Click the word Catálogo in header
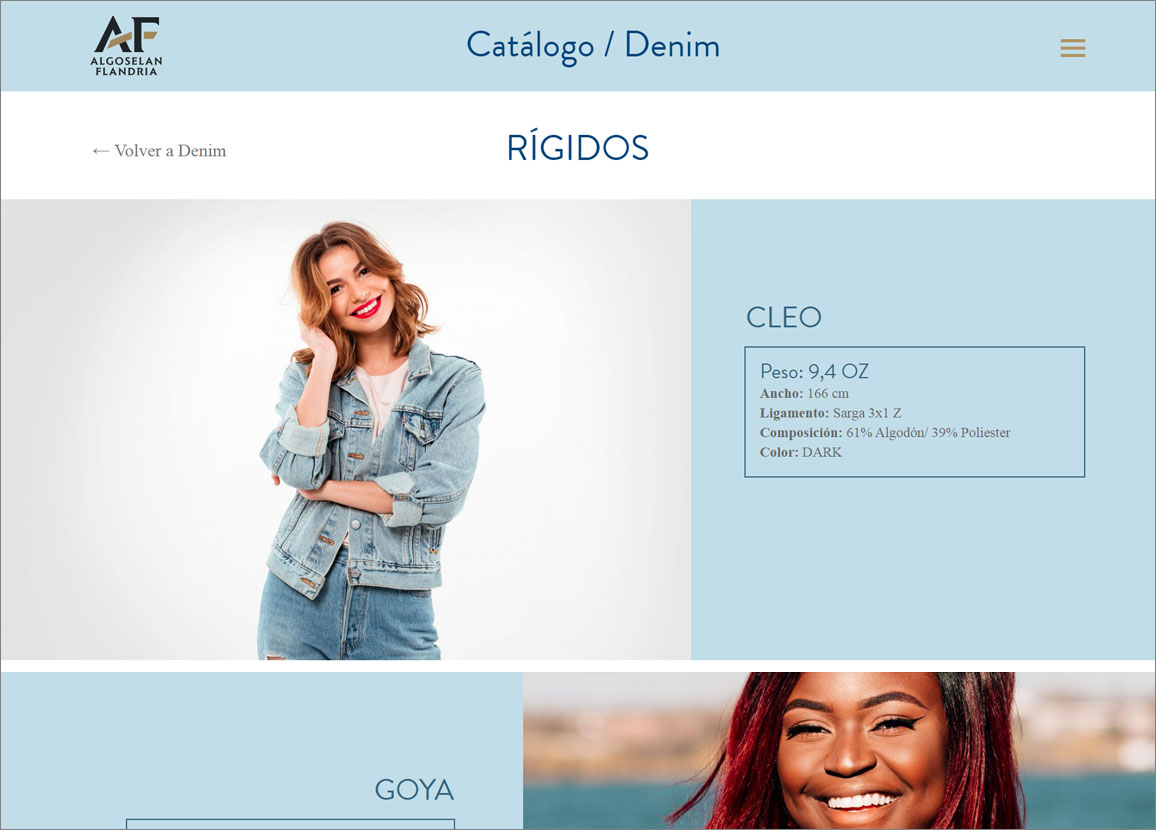 pyautogui.click(x=530, y=46)
